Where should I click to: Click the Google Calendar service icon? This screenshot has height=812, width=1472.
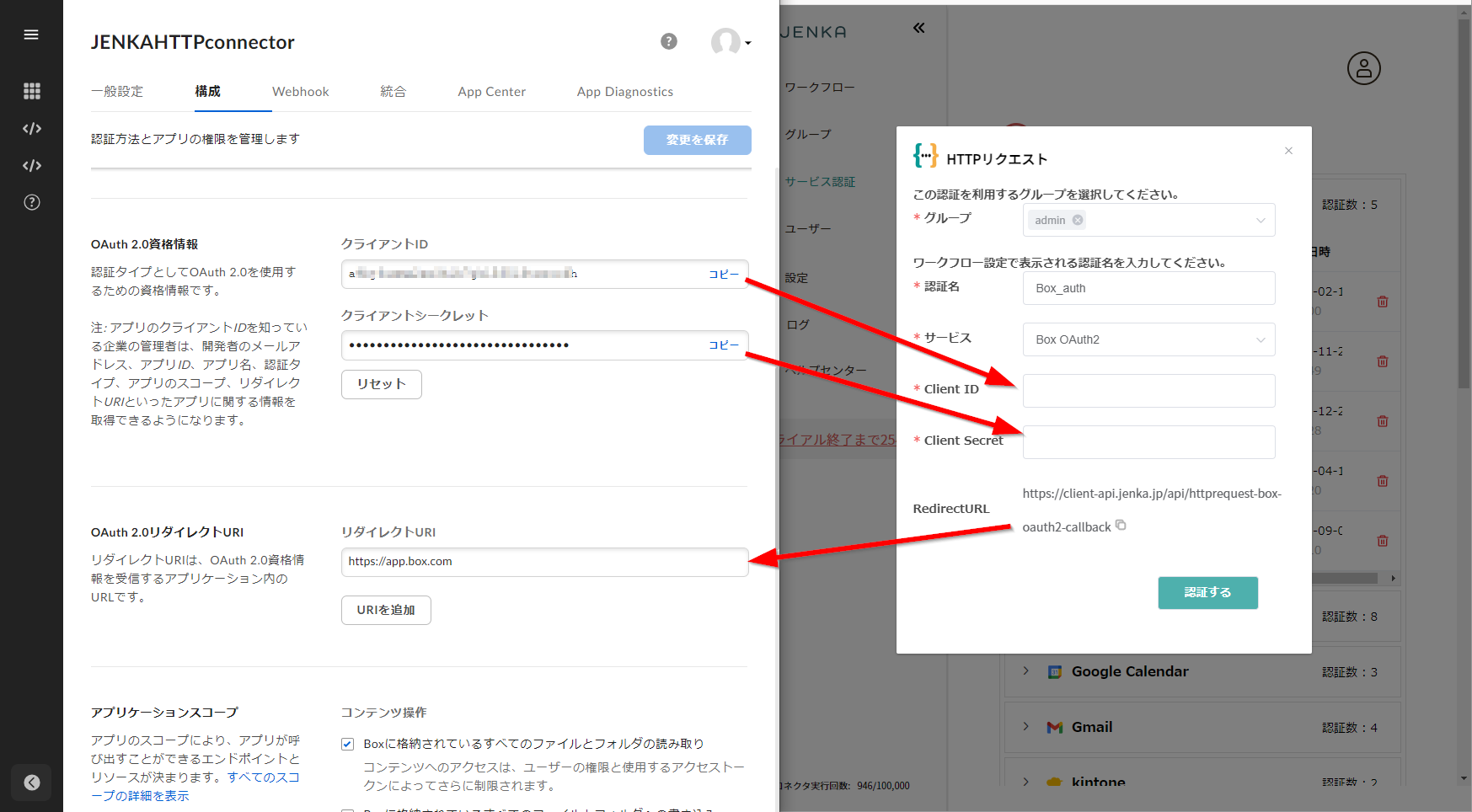pos(1054,672)
